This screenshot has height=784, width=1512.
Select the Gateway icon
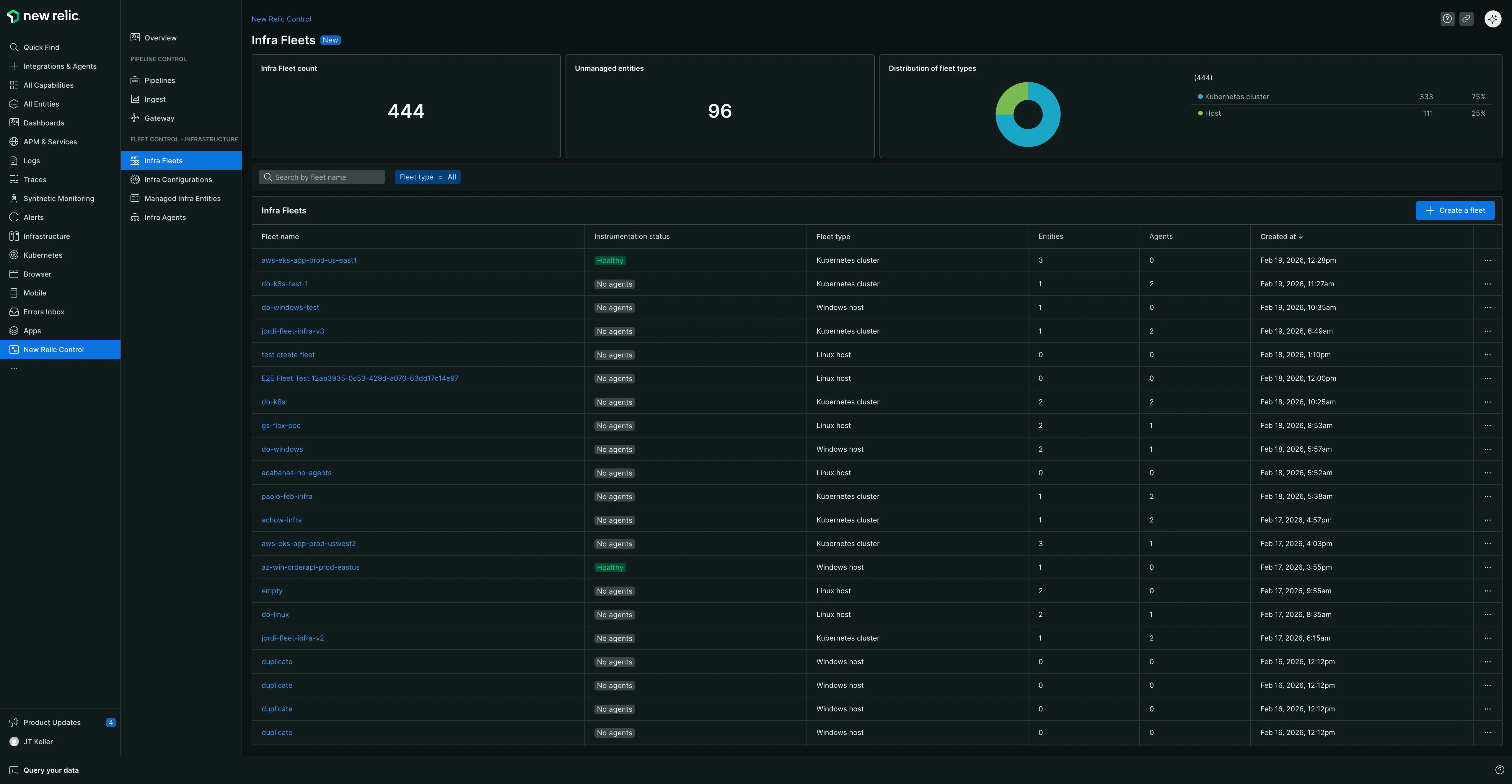coord(135,118)
